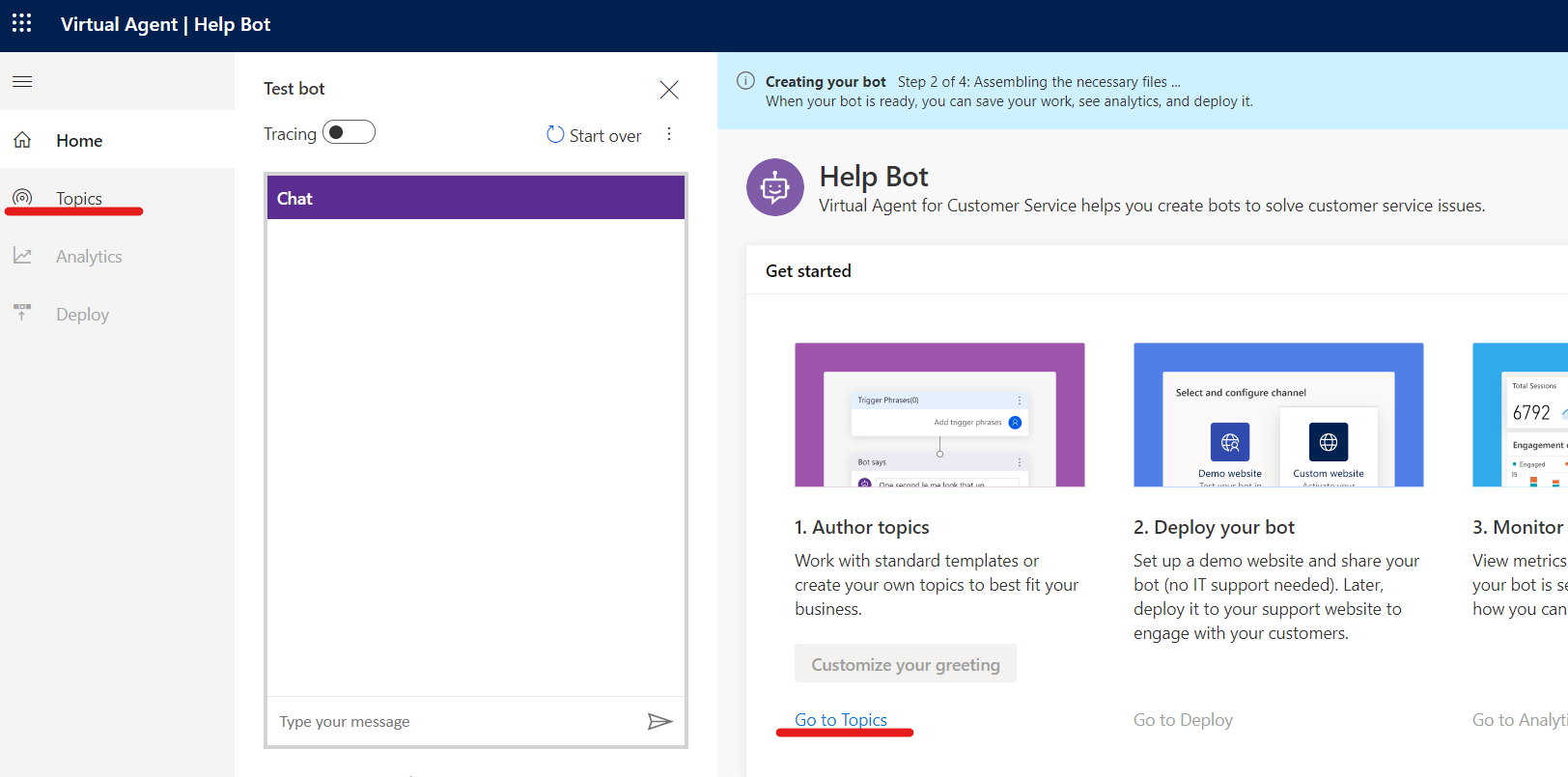The height and width of the screenshot is (777, 1568).
Task: Follow the Go to Topics link
Action: (x=841, y=719)
